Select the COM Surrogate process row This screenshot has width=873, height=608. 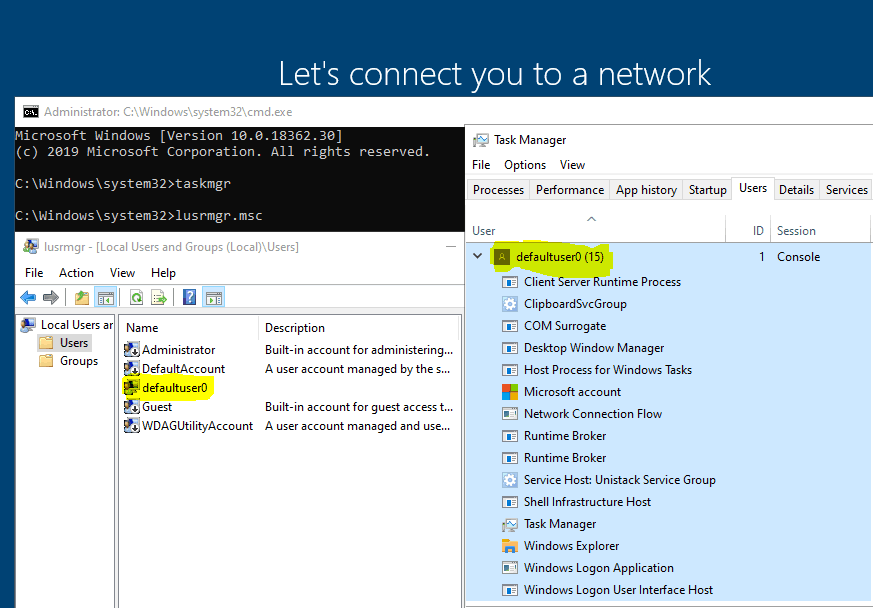(668, 326)
